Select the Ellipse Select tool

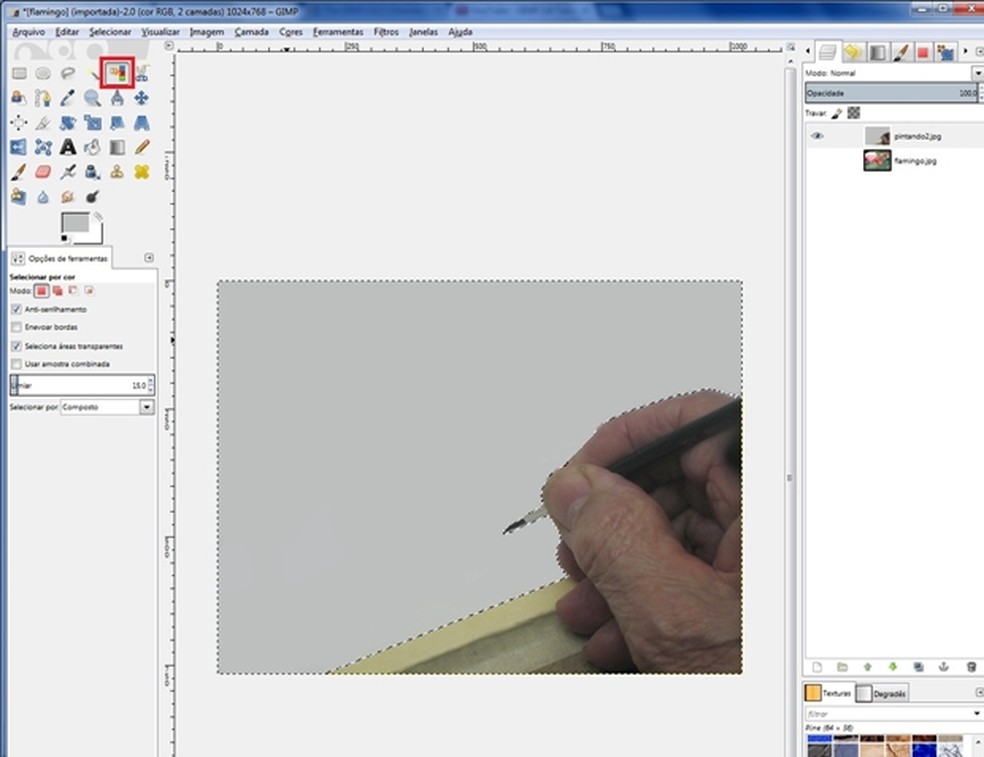pyautogui.click(x=43, y=73)
